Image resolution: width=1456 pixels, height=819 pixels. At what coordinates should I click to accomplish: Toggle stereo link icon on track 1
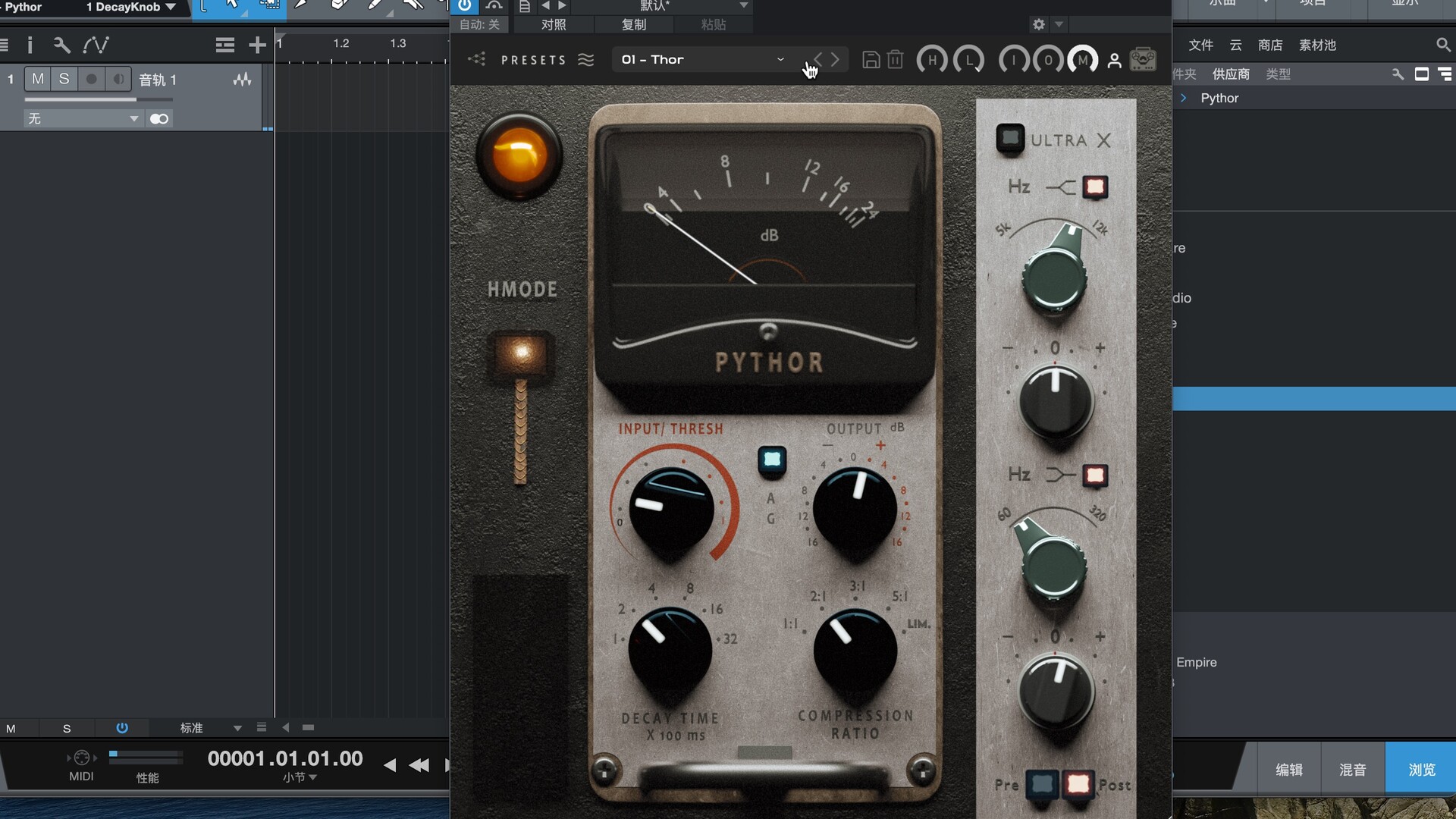(x=159, y=118)
